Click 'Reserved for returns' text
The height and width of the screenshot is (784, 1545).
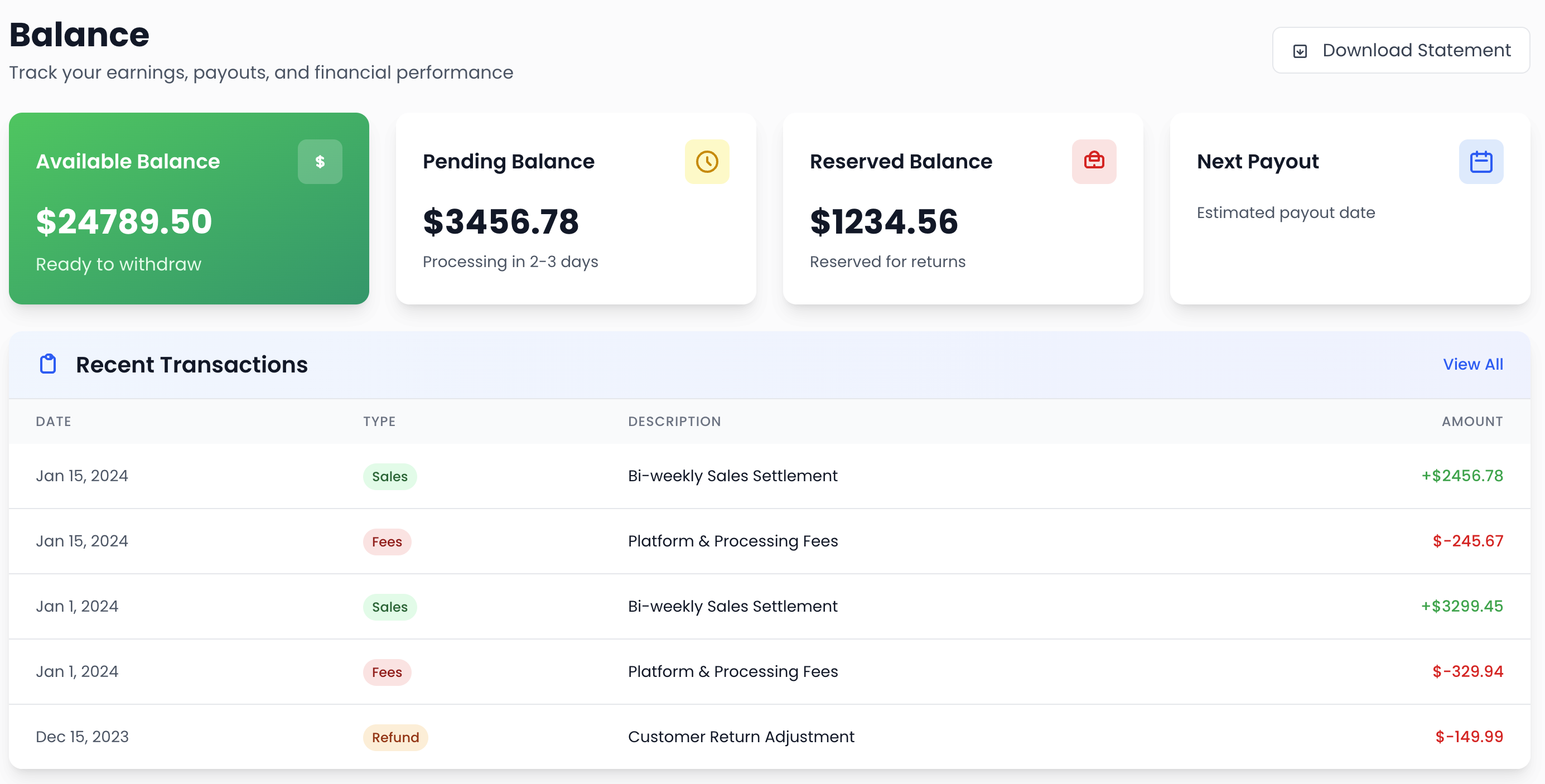click(x=887, y=262)
